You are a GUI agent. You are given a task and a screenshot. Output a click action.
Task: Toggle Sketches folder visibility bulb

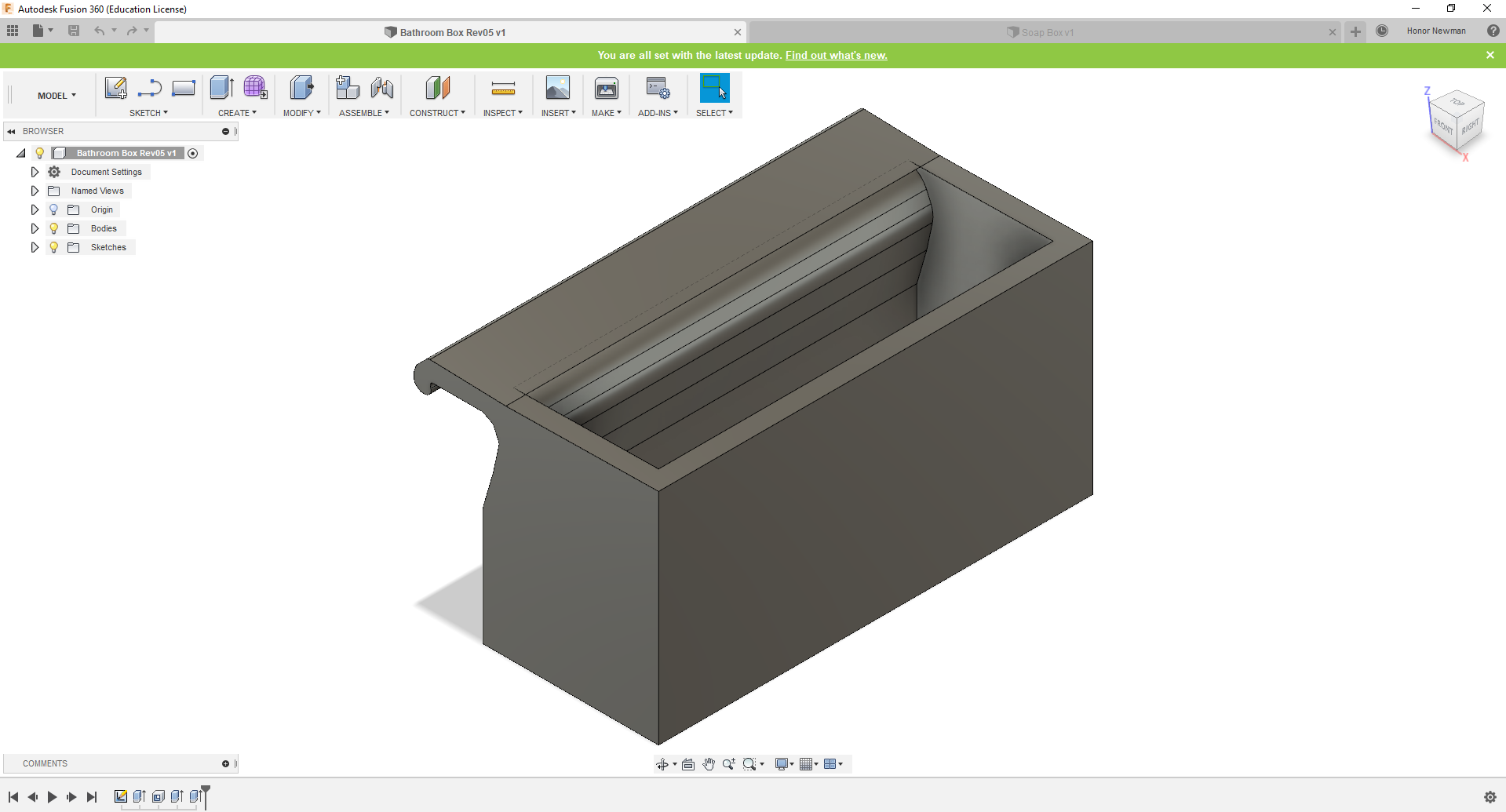(53, 247)
